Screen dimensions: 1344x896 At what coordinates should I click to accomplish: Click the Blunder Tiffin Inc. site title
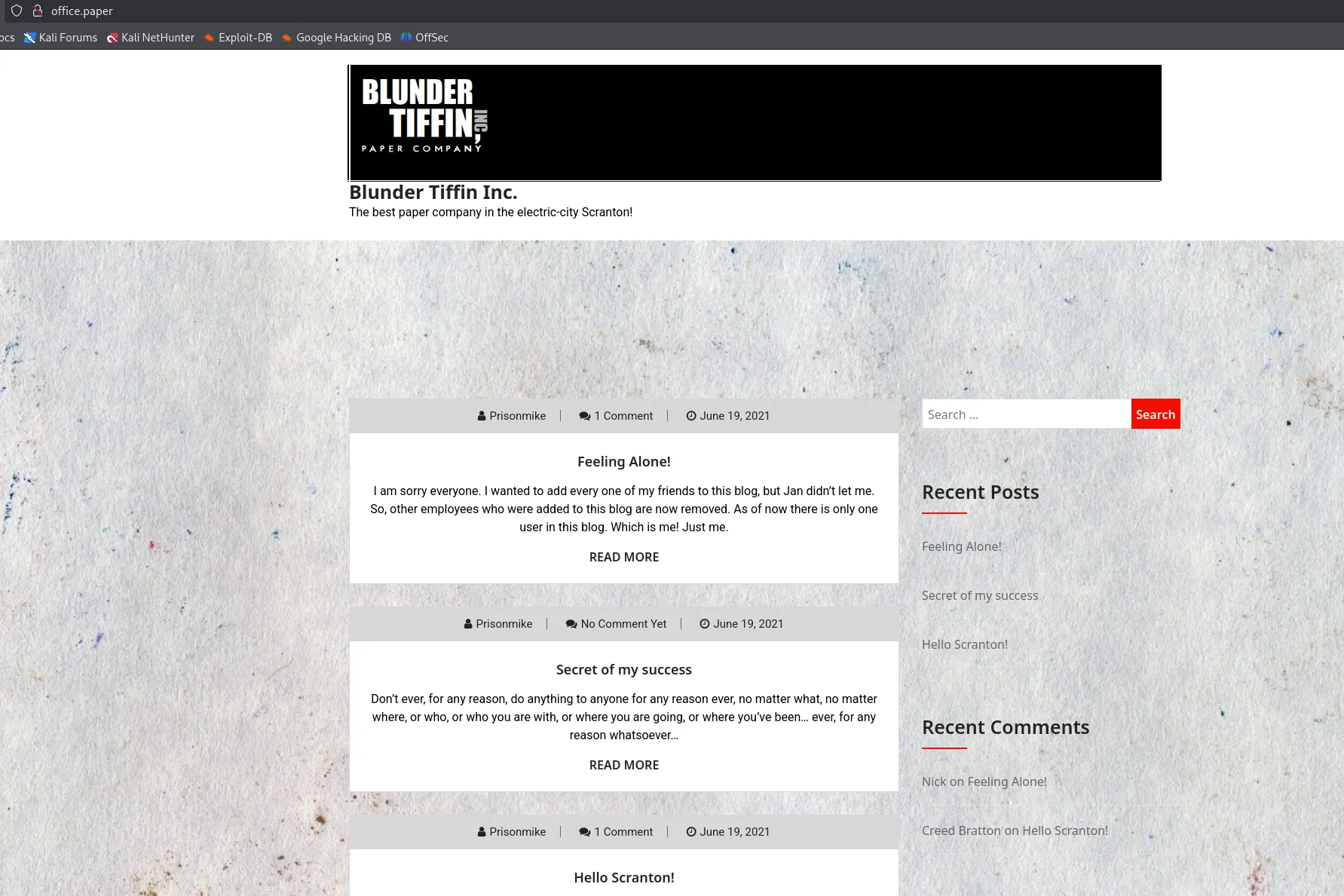point(433,192)
